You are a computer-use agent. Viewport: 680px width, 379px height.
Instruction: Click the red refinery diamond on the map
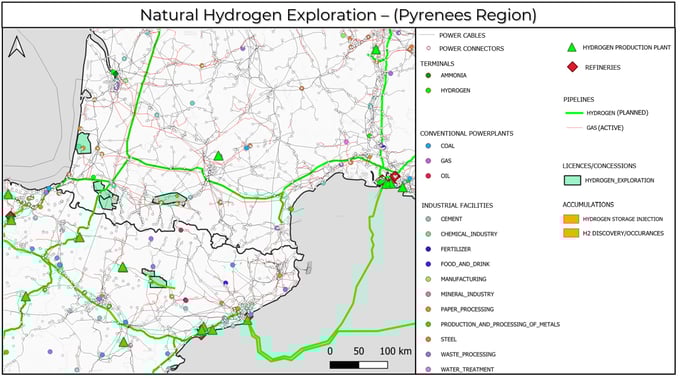point(394,177)
